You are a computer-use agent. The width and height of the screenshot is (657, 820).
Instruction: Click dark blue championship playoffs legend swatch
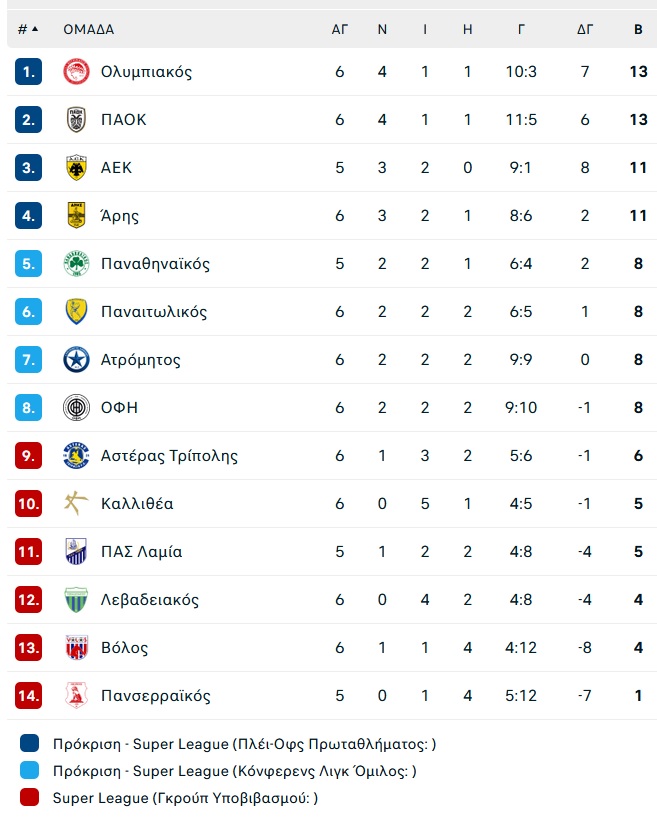29,743
